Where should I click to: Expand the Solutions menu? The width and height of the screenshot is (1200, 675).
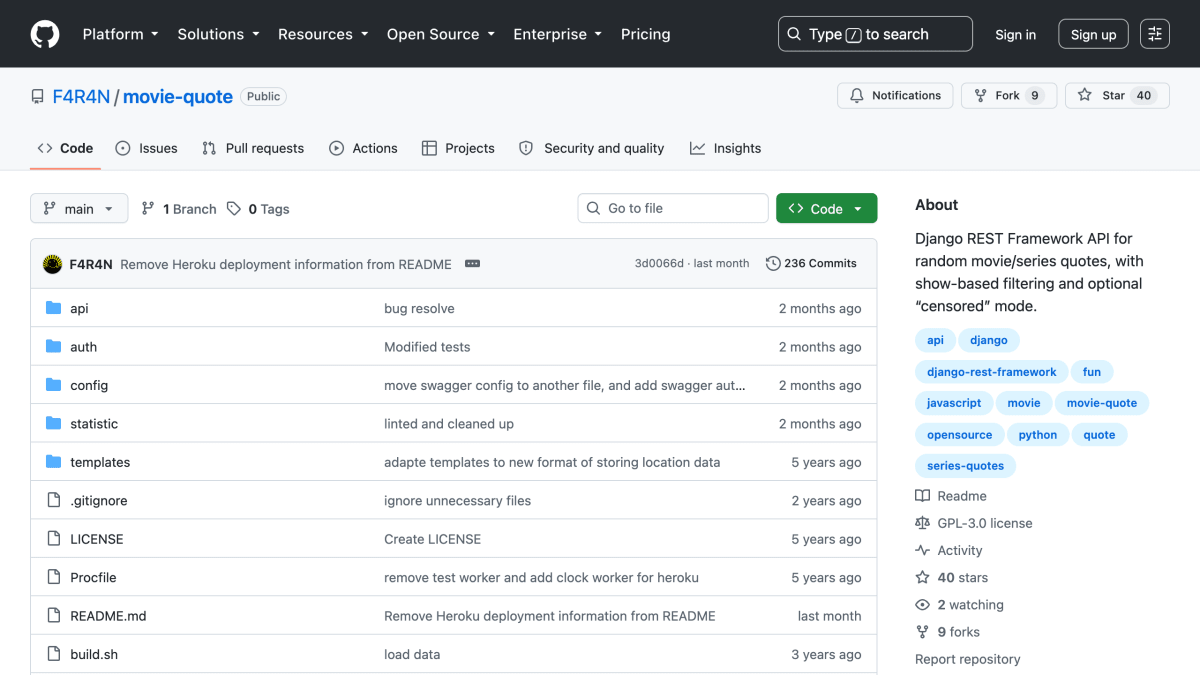pyautogui.click(x=219, y=34)
